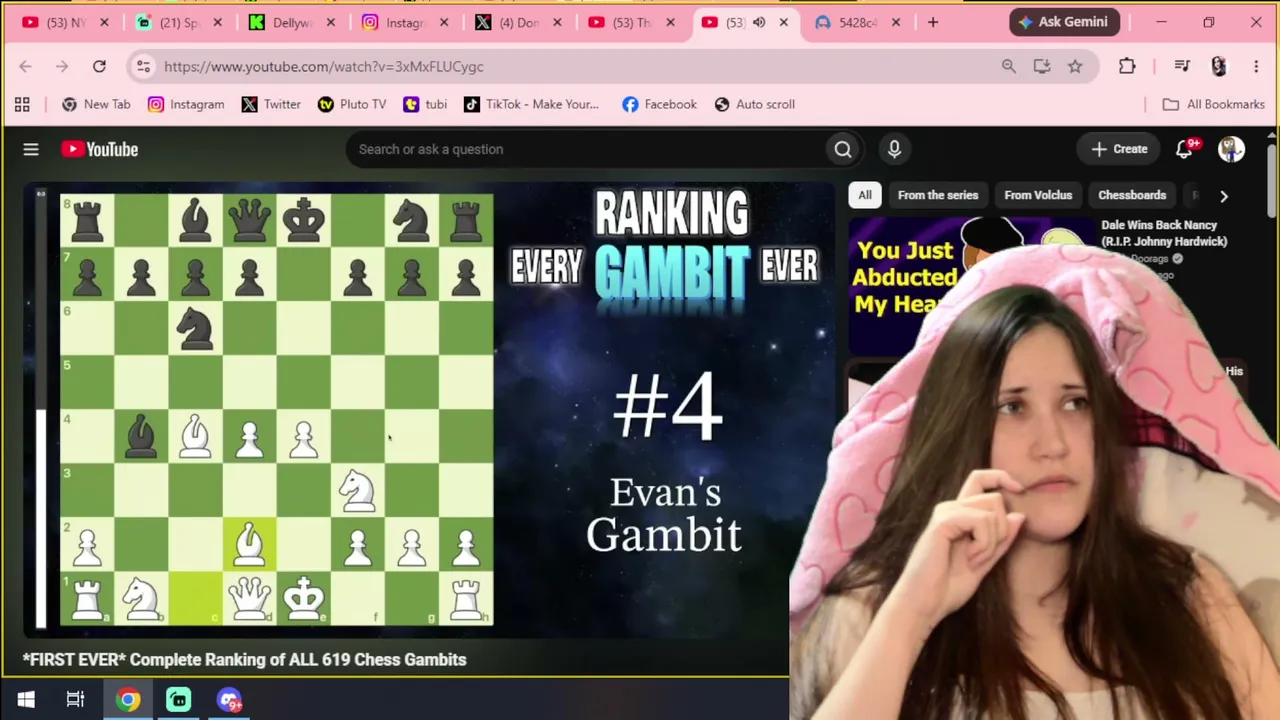Screen dimensions: 1280x720
Task: Start voice search with the microphone
Action: tap(894, 149)
